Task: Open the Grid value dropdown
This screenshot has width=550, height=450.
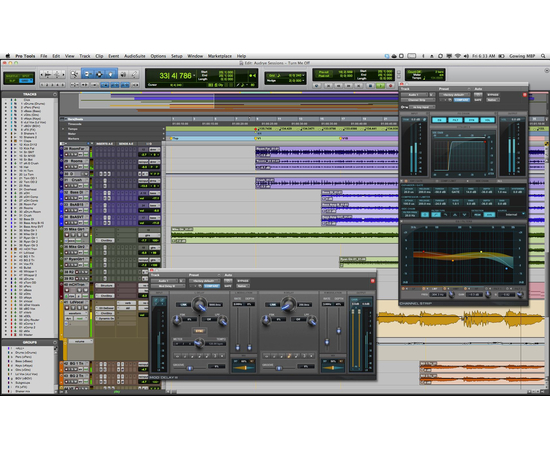Action: coord(303,75)
